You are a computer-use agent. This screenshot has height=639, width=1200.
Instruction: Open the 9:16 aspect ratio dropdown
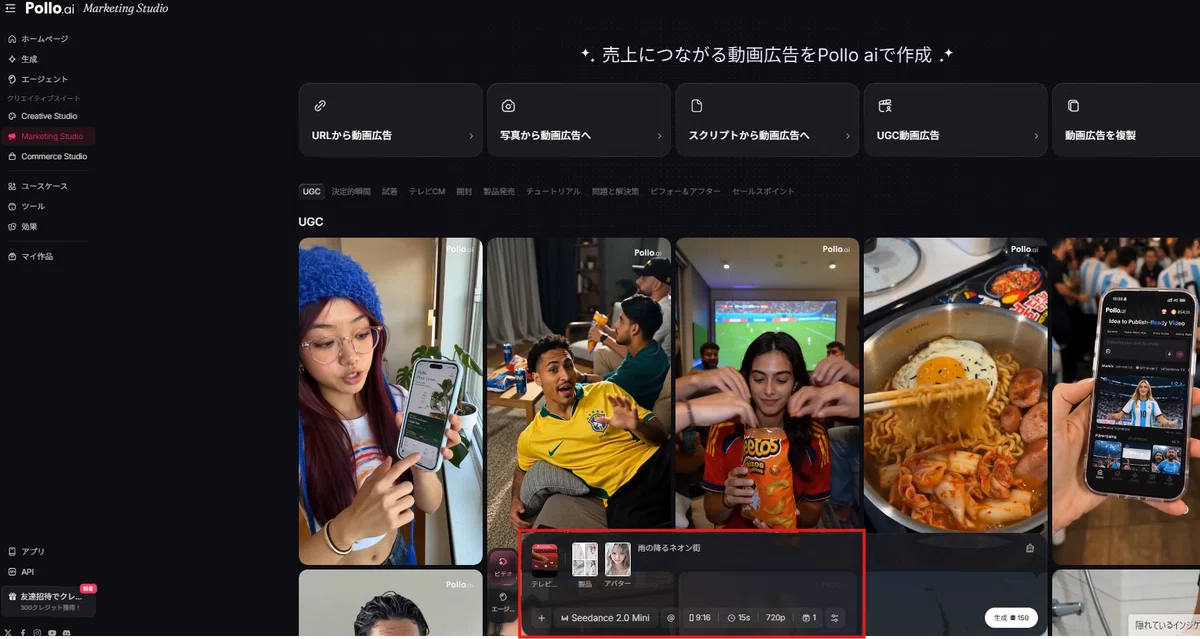pyautogui.click(x=700, y=618)
